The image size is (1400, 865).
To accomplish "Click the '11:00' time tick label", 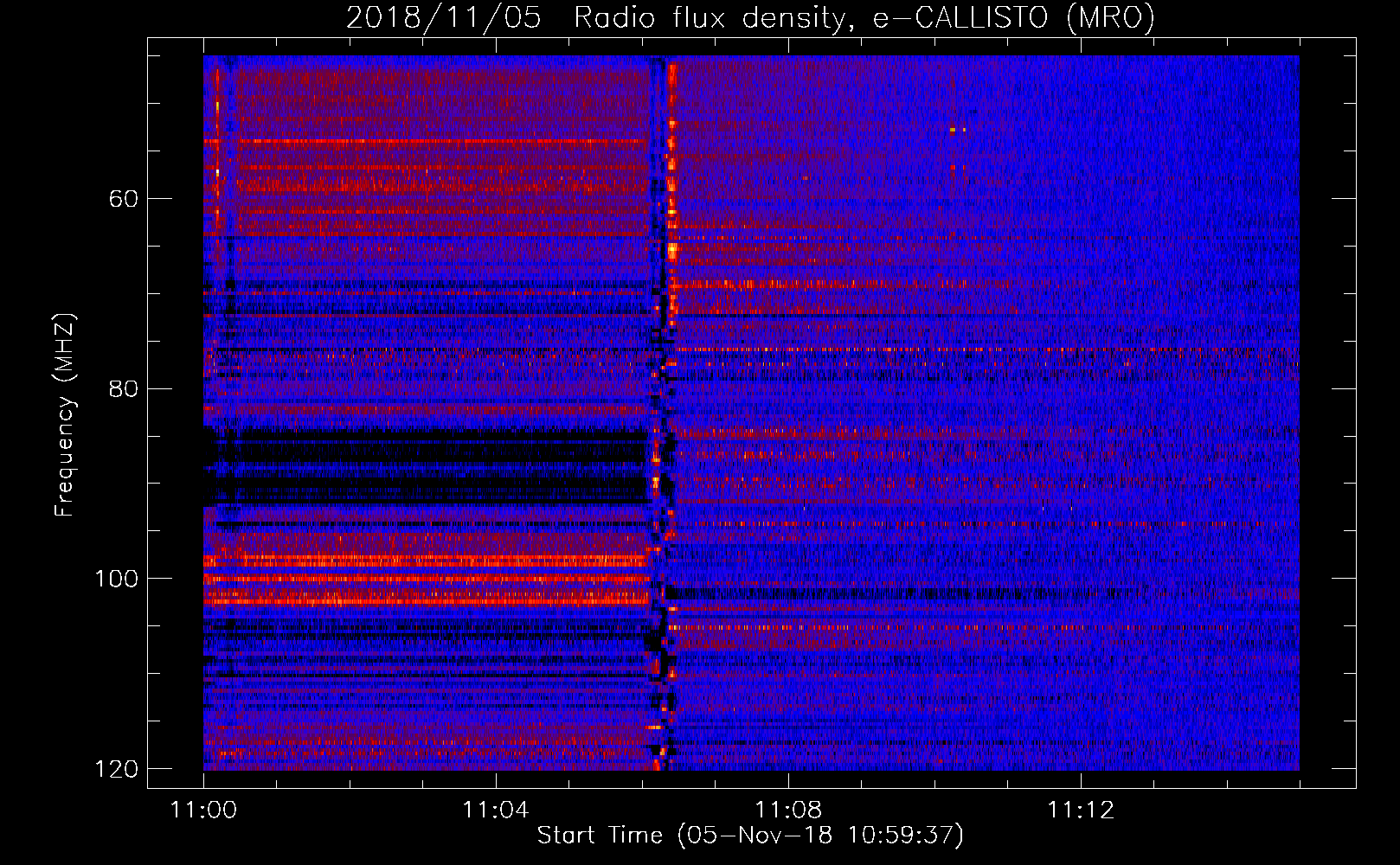I will click(203, 810).
